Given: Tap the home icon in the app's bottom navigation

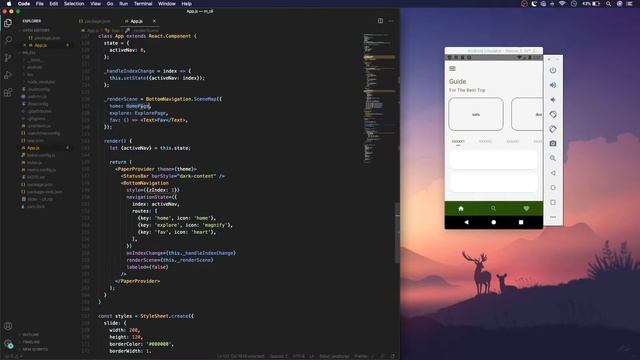Looking at the screenshot, I should click(461, 209).
